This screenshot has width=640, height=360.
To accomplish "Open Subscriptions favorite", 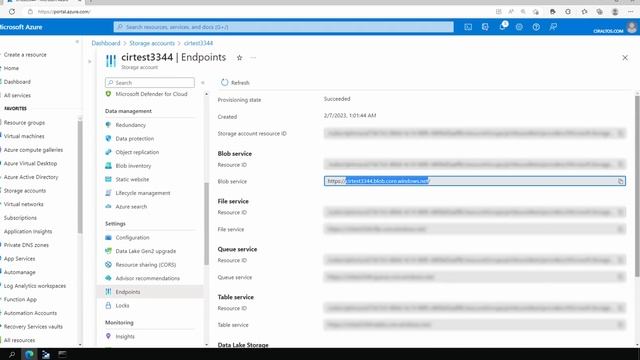I will (x=20, y=218).
